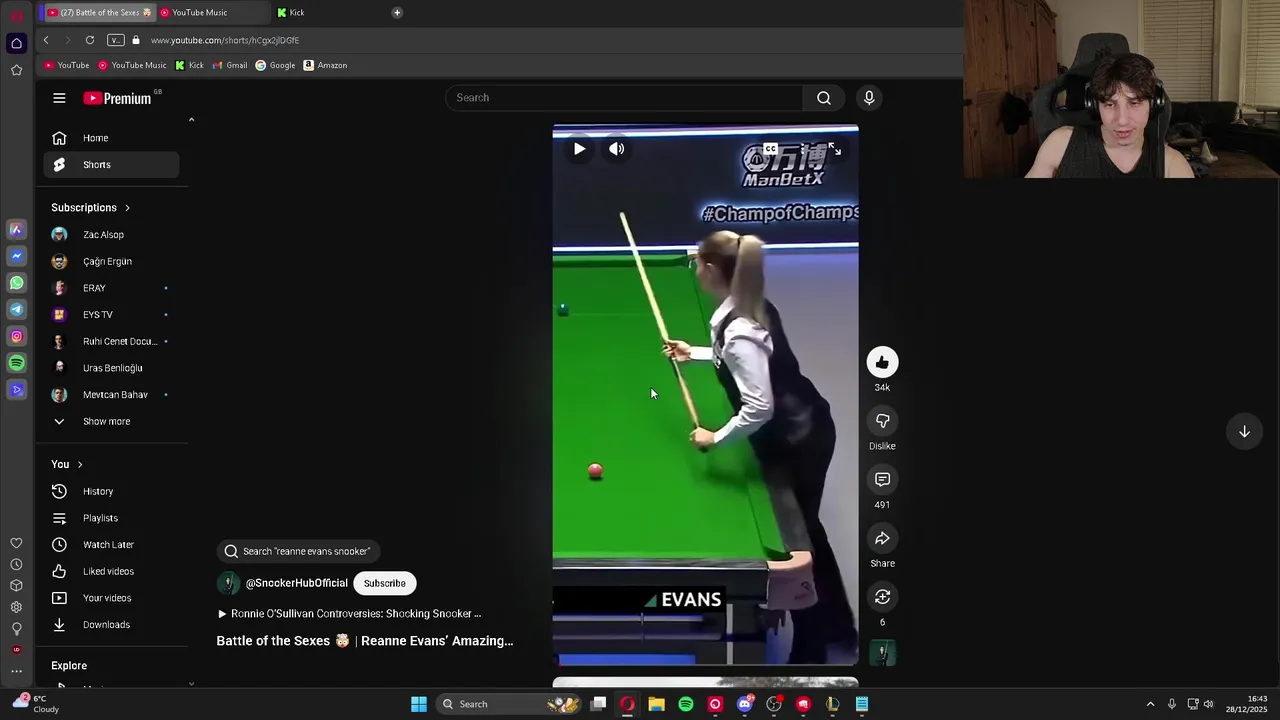The height and width of the screenshot is (720, 1280).
Task: Open the 491 comments panel
Action: pyautogui.click(x=882, y=480)
